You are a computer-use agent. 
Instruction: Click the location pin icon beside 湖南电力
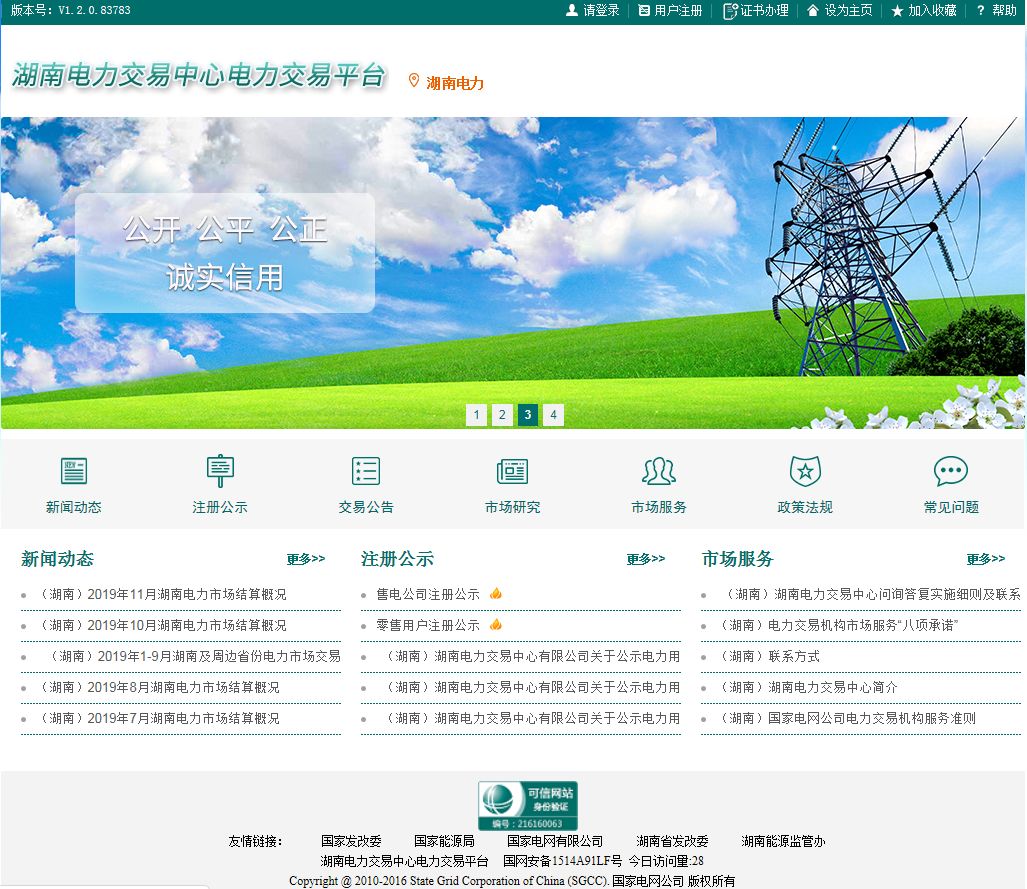click(413, 81)
